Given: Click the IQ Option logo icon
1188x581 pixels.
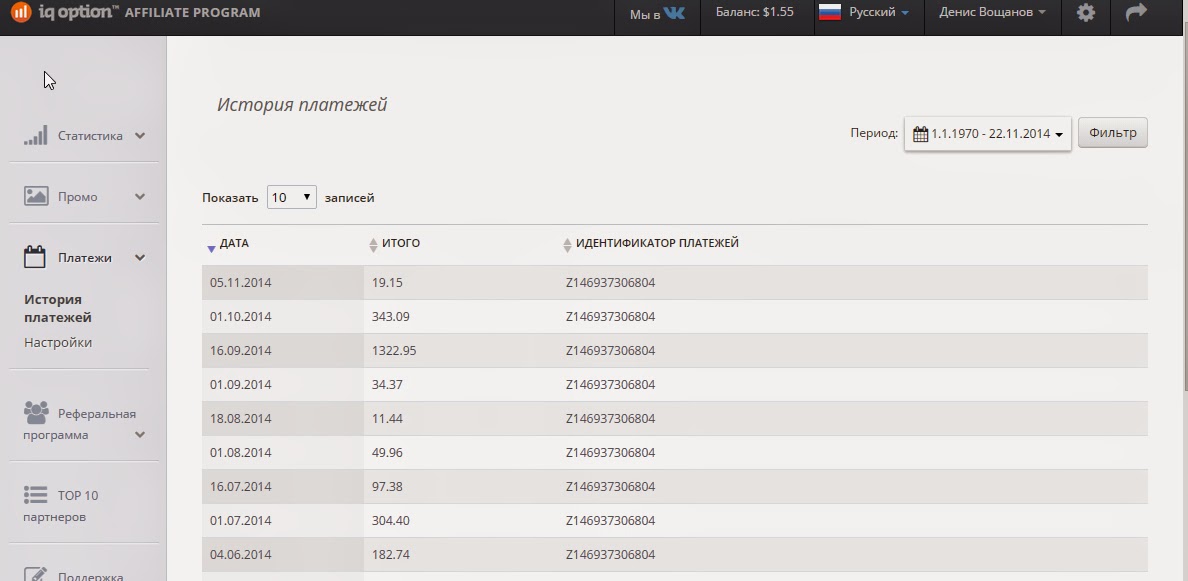Looking at the screenshot, I should [21, 12].
